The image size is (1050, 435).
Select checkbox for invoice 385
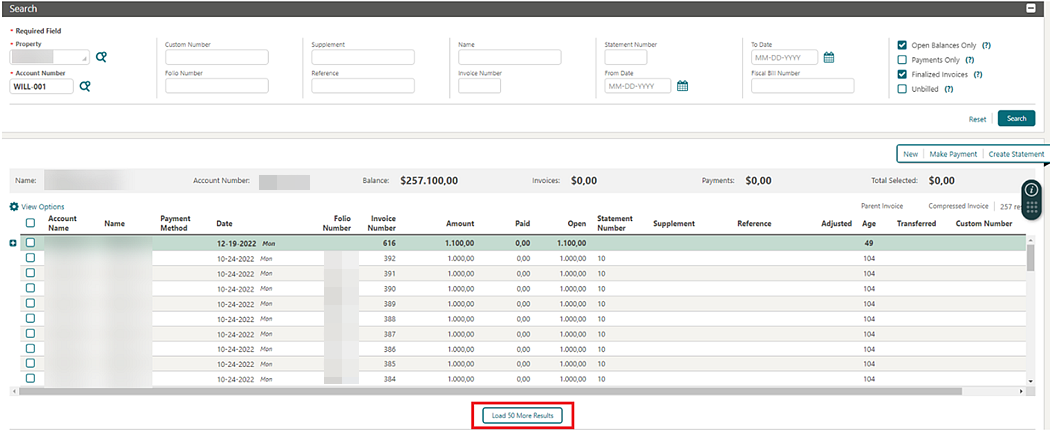pyautogui.click(x=30, y=363)
